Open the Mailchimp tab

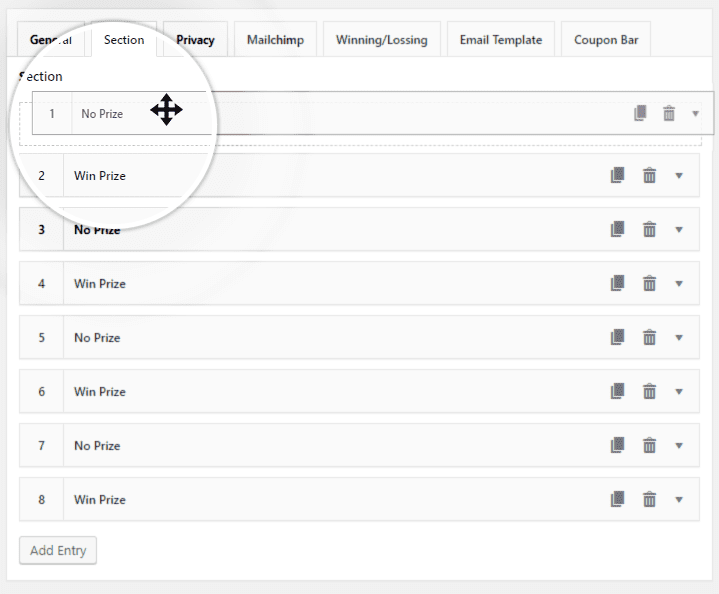[x=276, y=40]
